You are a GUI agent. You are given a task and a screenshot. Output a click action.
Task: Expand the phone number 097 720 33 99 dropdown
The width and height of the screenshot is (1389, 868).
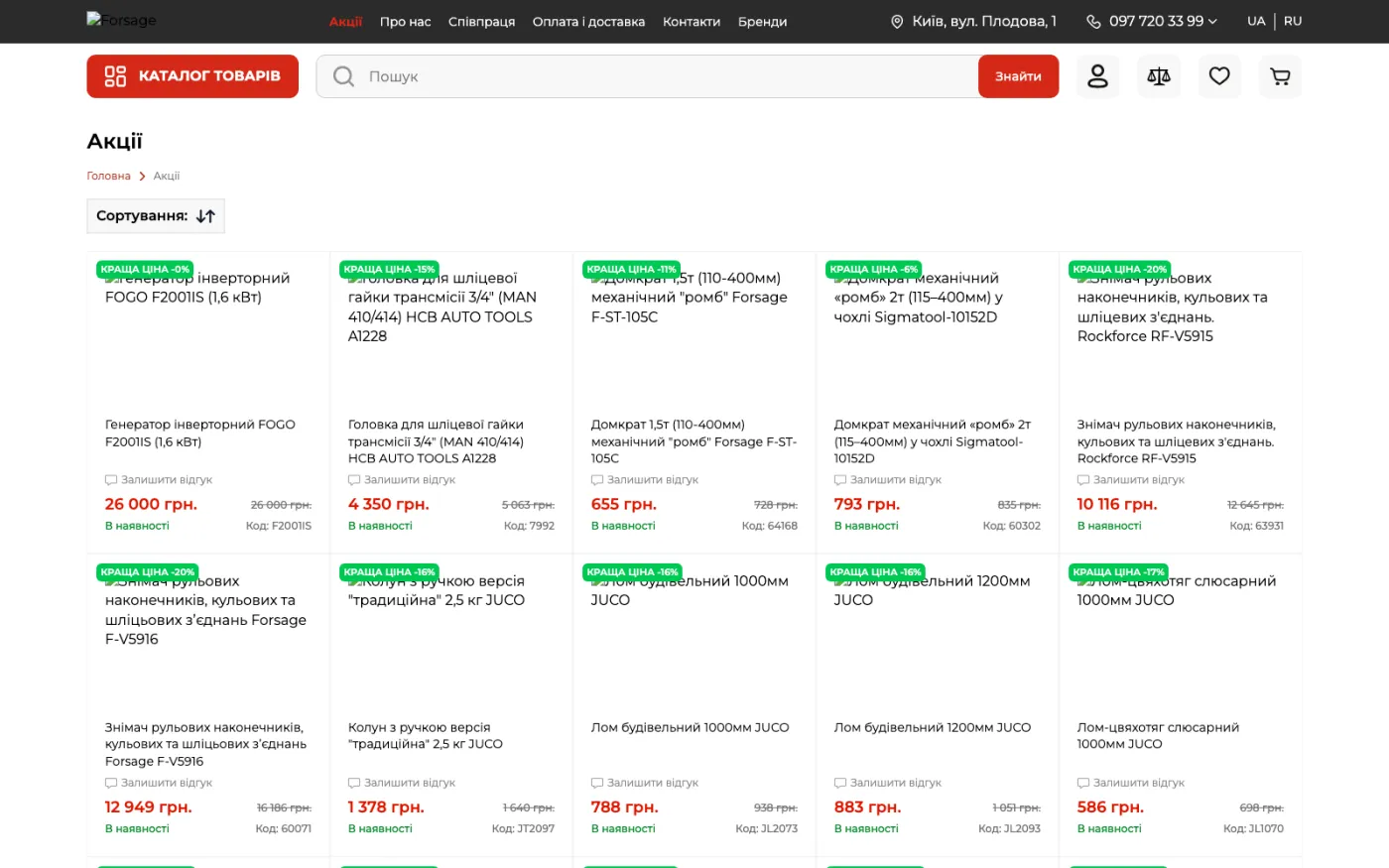click(x=1163, y=21)
